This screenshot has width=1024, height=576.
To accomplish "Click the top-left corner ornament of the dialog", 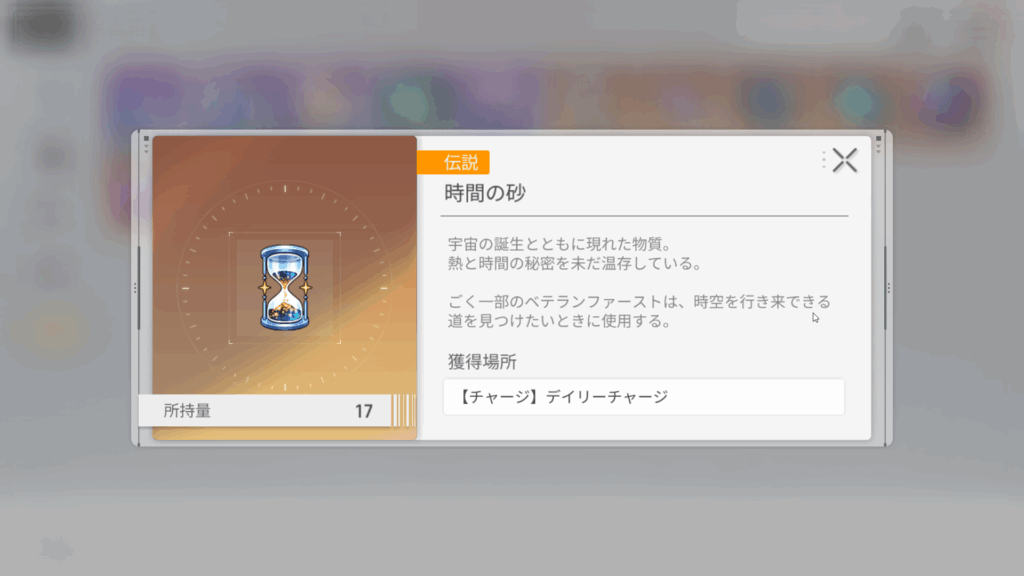I will pyautogui.click(x=146, y=144).
